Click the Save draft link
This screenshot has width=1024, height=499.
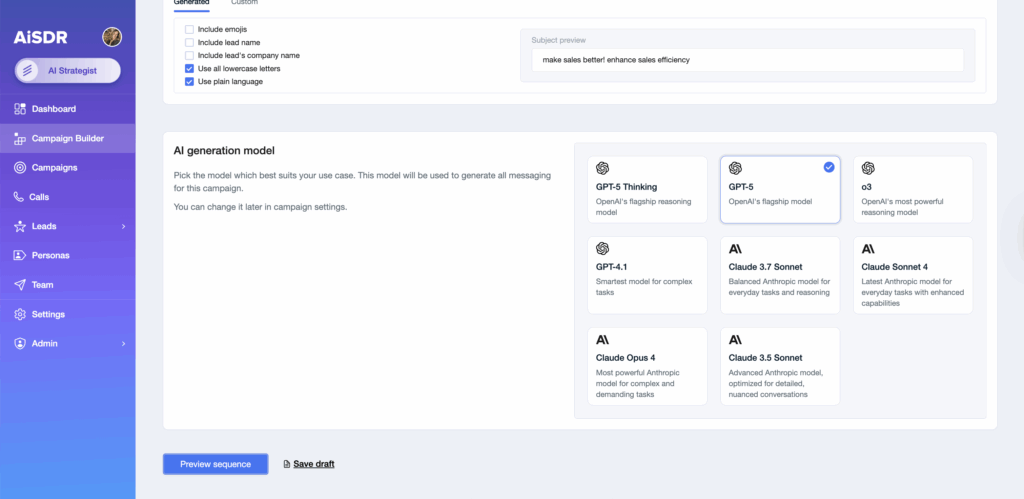click(313, 464)
